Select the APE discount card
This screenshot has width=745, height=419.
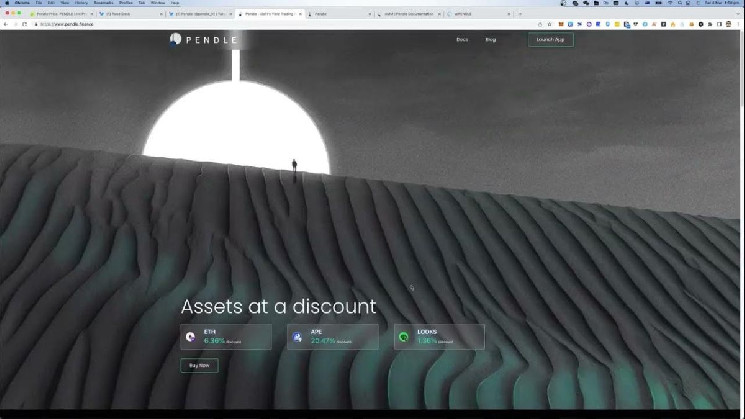333,337
